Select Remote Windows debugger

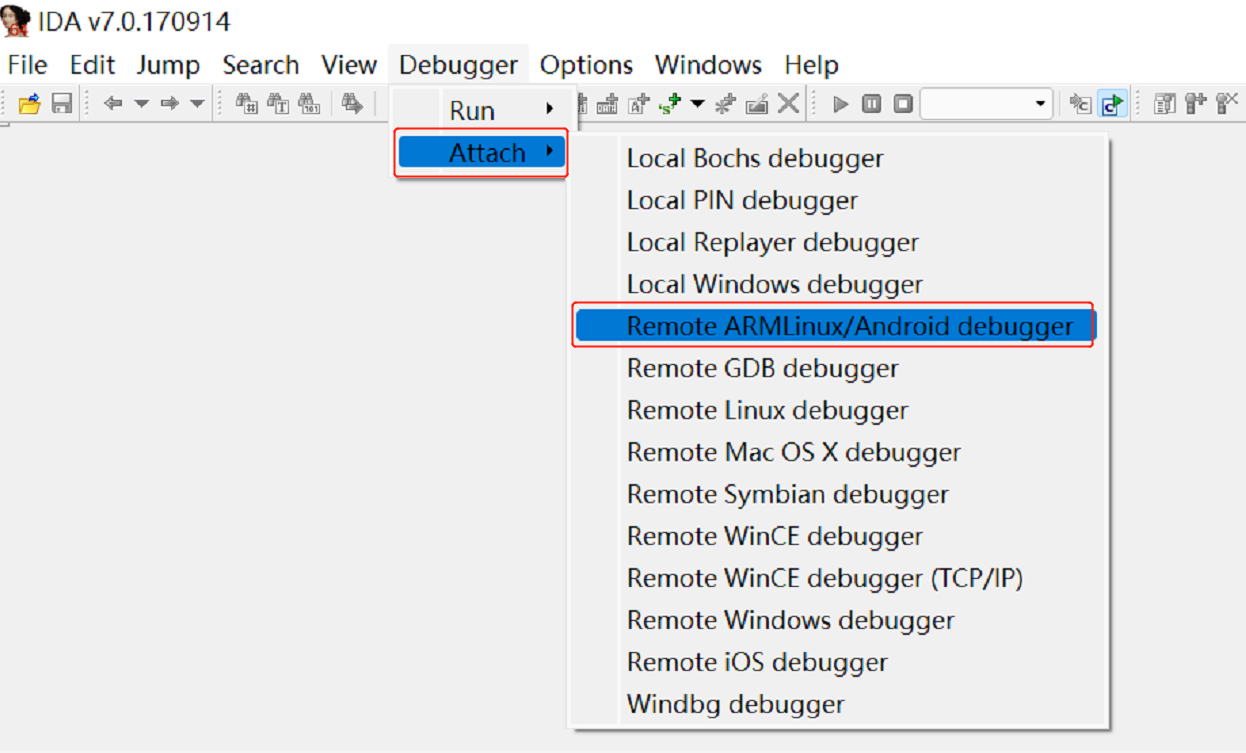[837, 620]
